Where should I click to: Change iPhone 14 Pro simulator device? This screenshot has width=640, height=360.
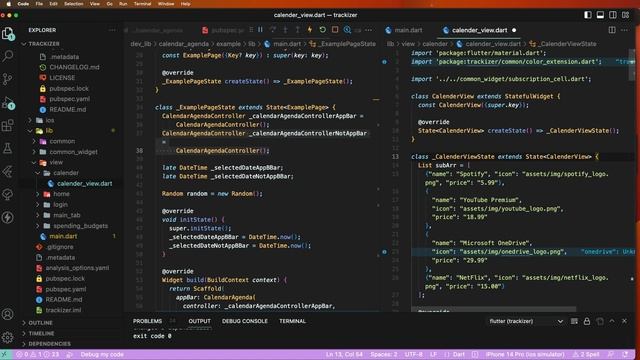[525, 354]
